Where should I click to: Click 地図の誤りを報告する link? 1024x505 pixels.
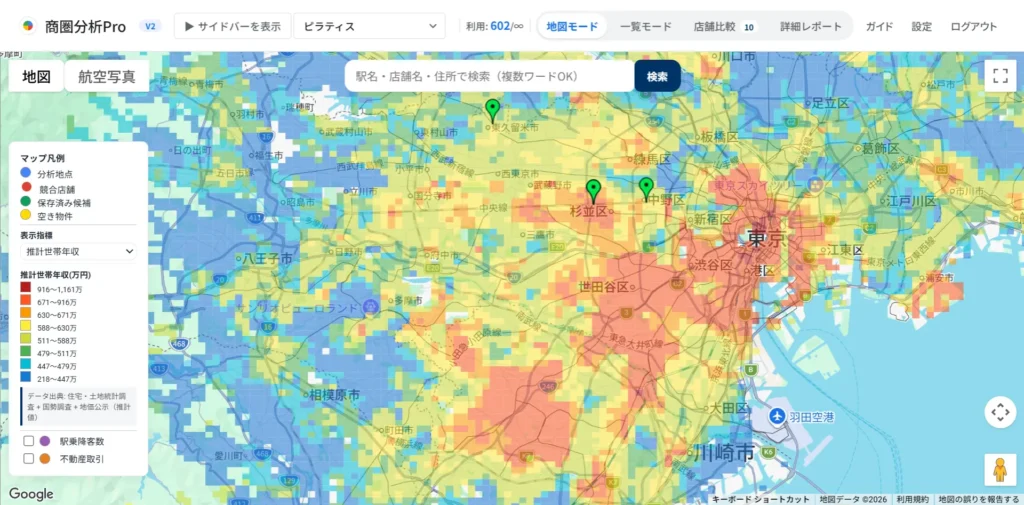tap(980, 499)
